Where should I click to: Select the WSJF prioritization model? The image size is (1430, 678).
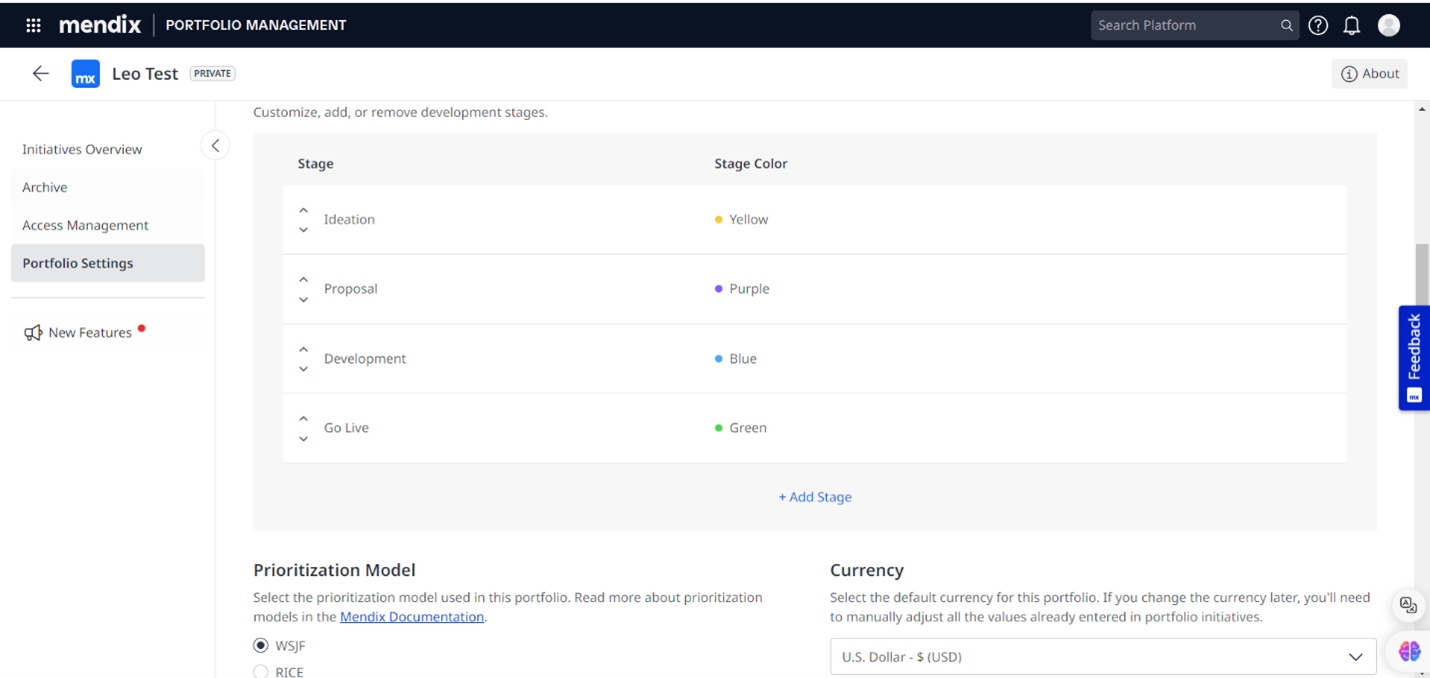[x=259, y=645]
